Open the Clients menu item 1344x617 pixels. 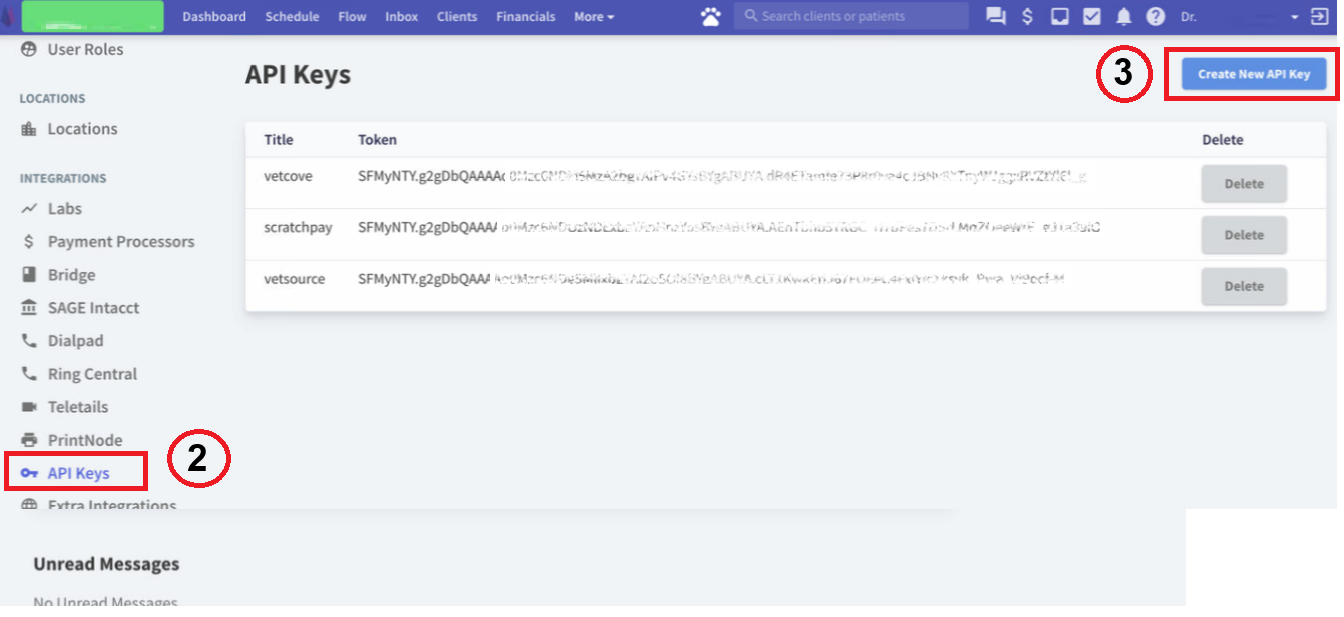coord(457,17)
